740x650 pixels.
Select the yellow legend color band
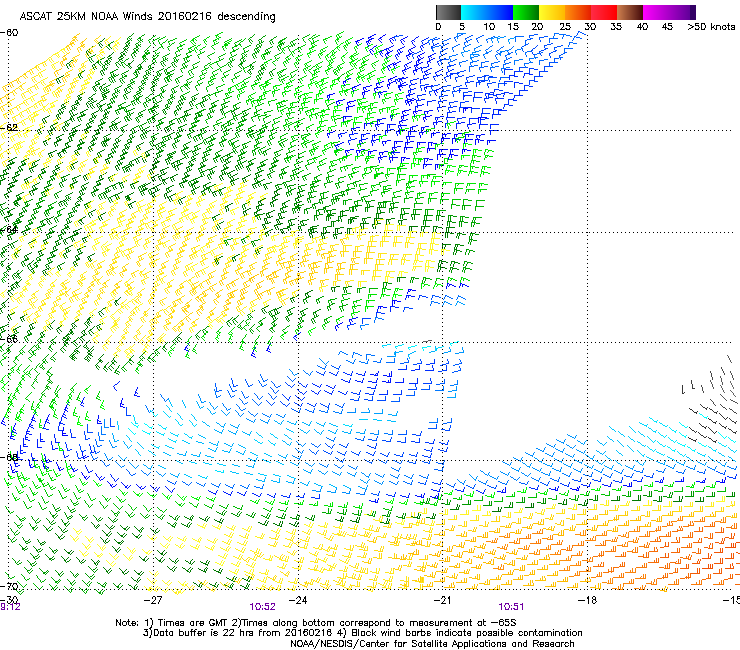coord(552,12)
